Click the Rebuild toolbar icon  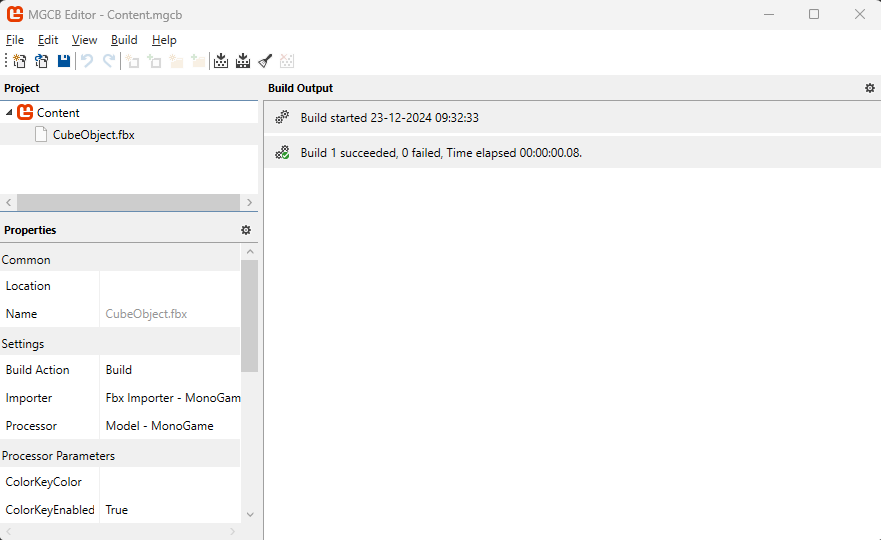pyautogui.click(x=243, y=61)
